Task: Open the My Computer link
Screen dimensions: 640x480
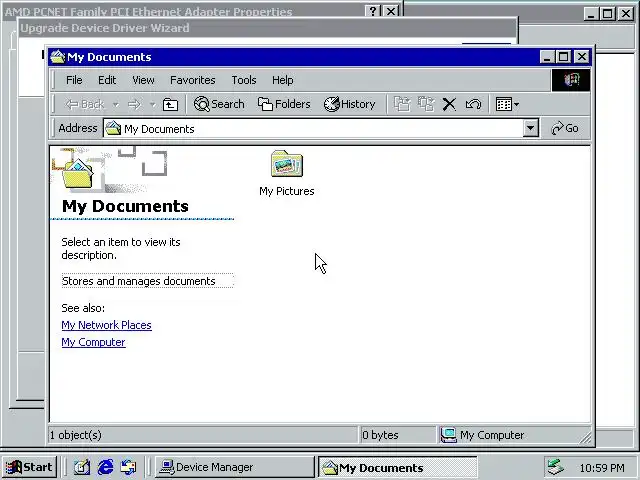Action: [93, 342]
